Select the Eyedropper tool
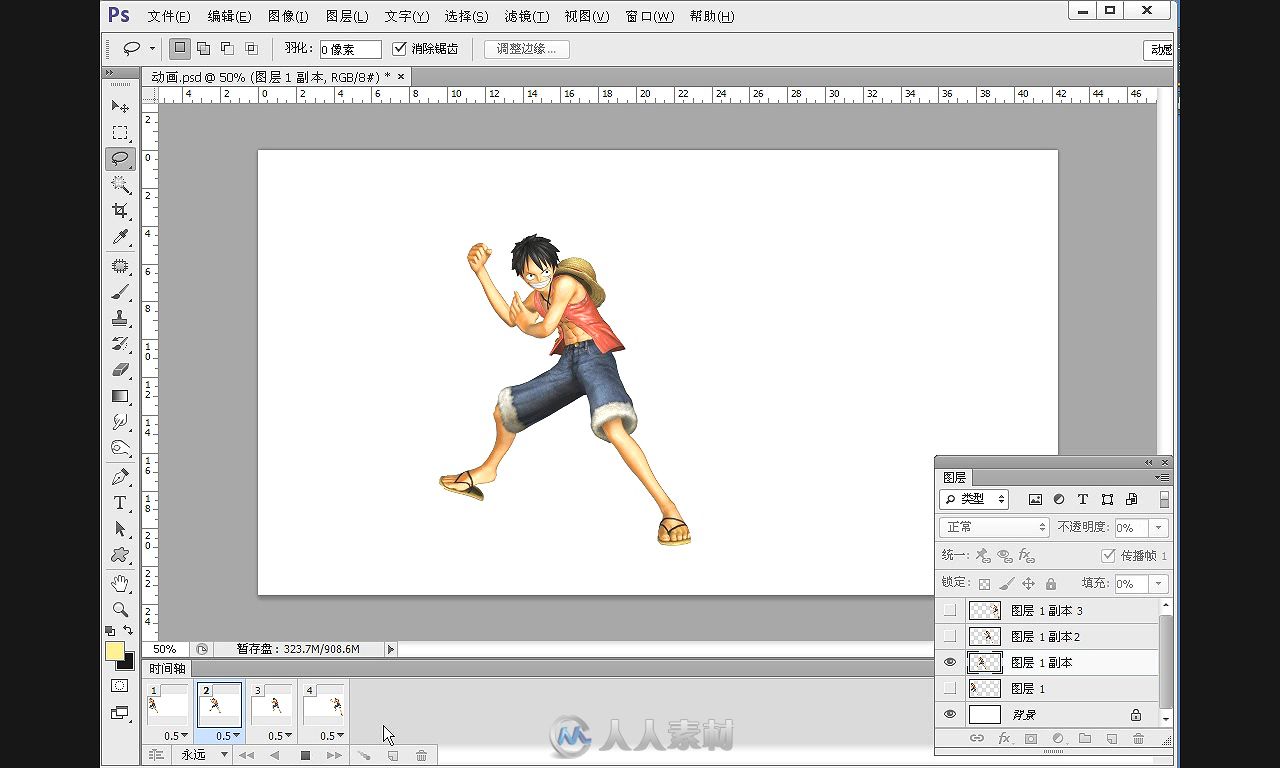 point(120,237)
